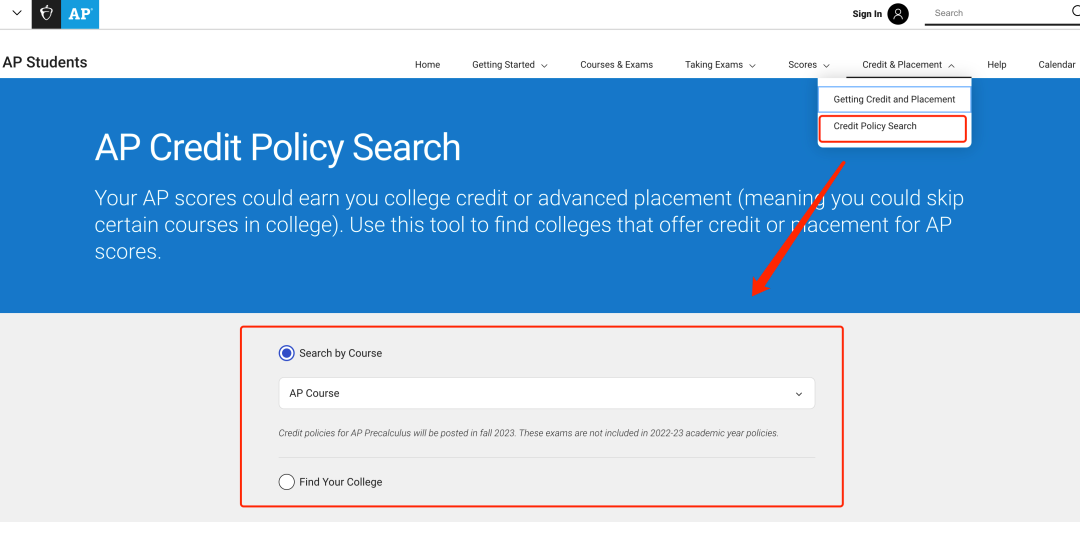Click the College Board acorn logo
The width and height of the screenshot is (1080, 544).
tap(46, 14)
